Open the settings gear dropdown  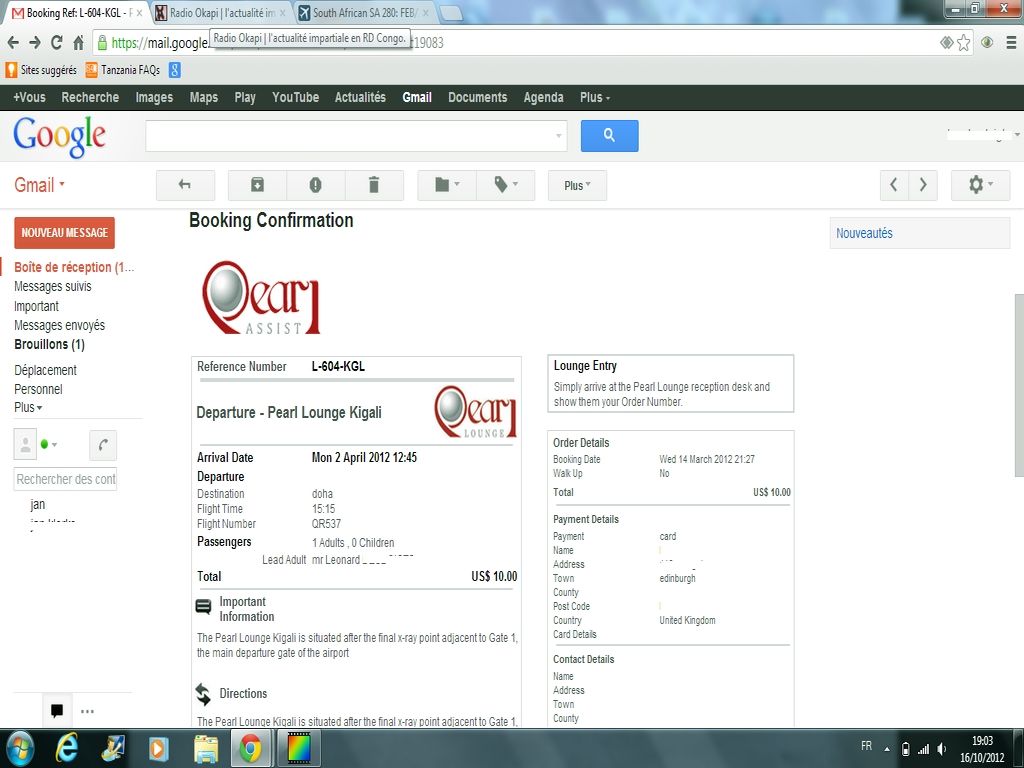click(x=980, y=185)
